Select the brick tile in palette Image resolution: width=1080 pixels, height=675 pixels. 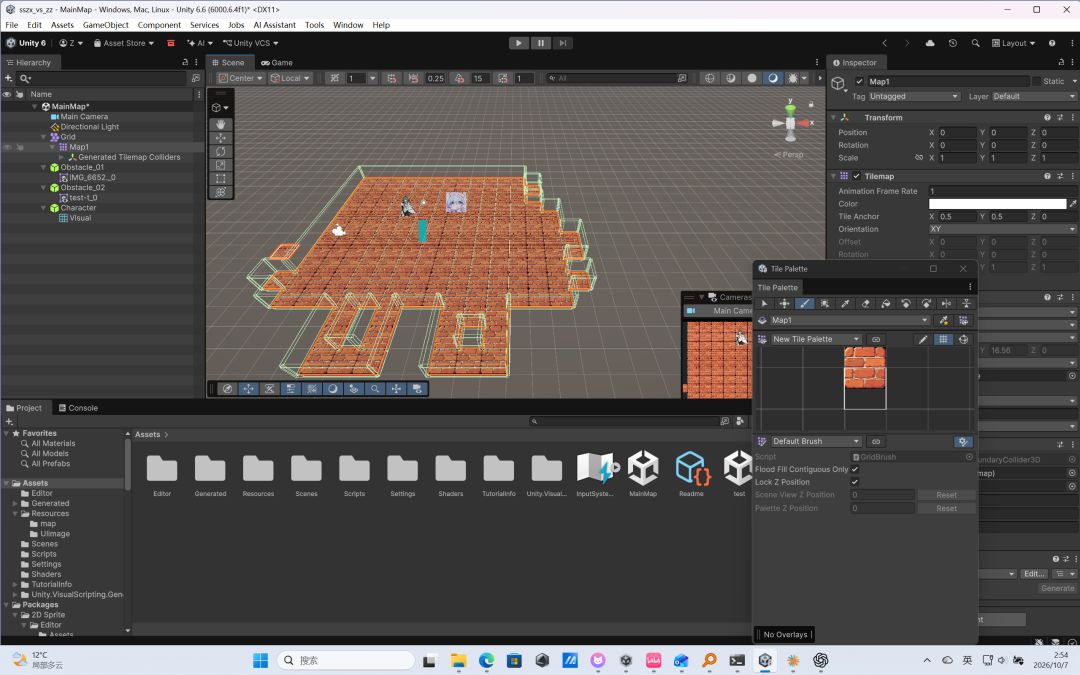[x=865, y=368]
